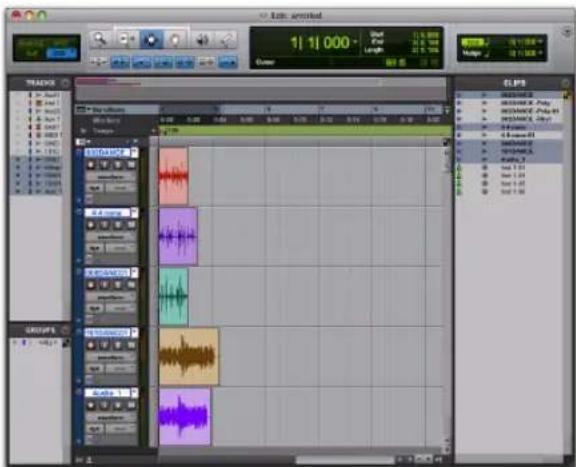Open the Nudge value dropdown
This screenshot has width=576, height=467.
(x=540, y=54)
